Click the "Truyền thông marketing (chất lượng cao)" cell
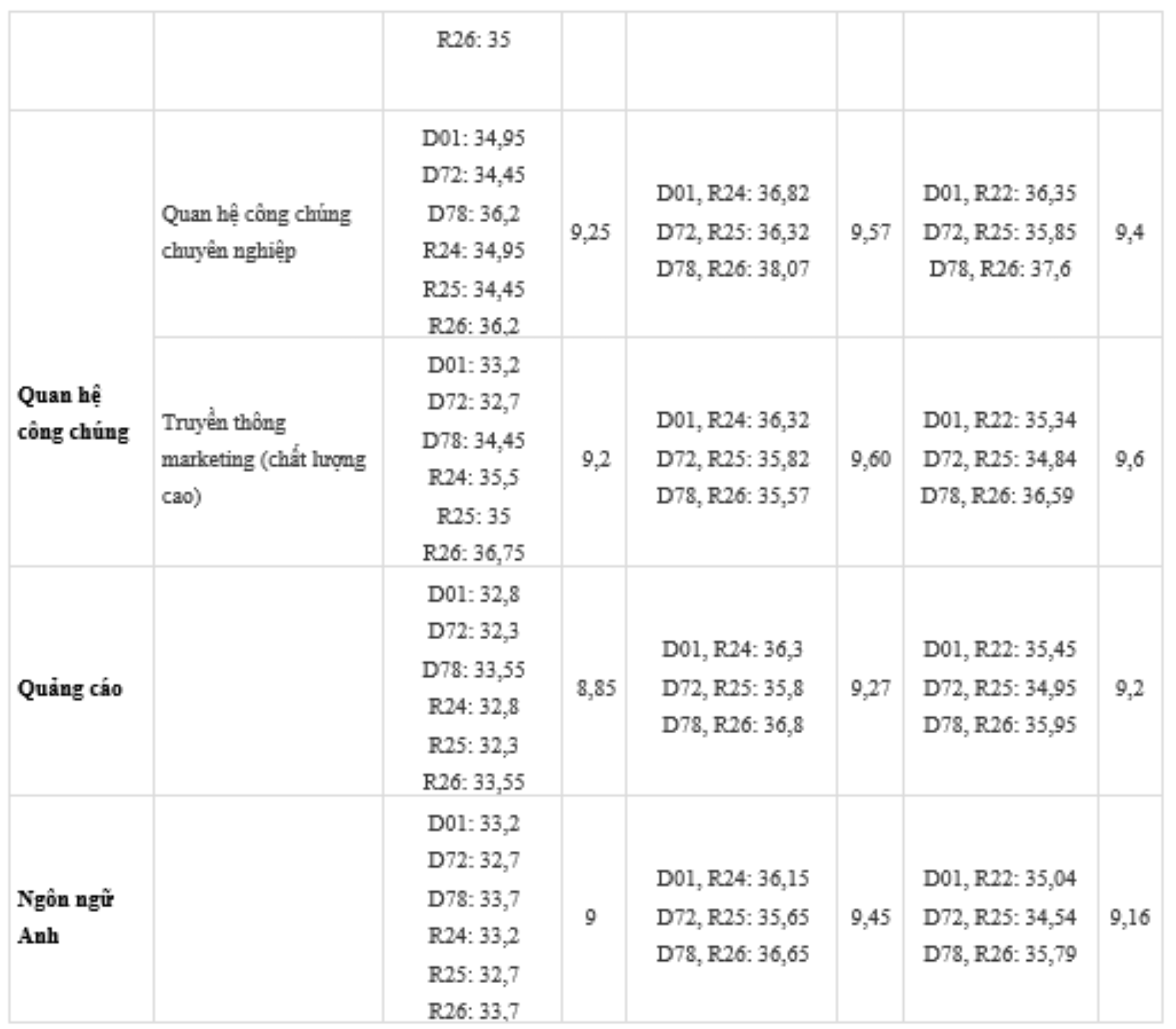 263,459
